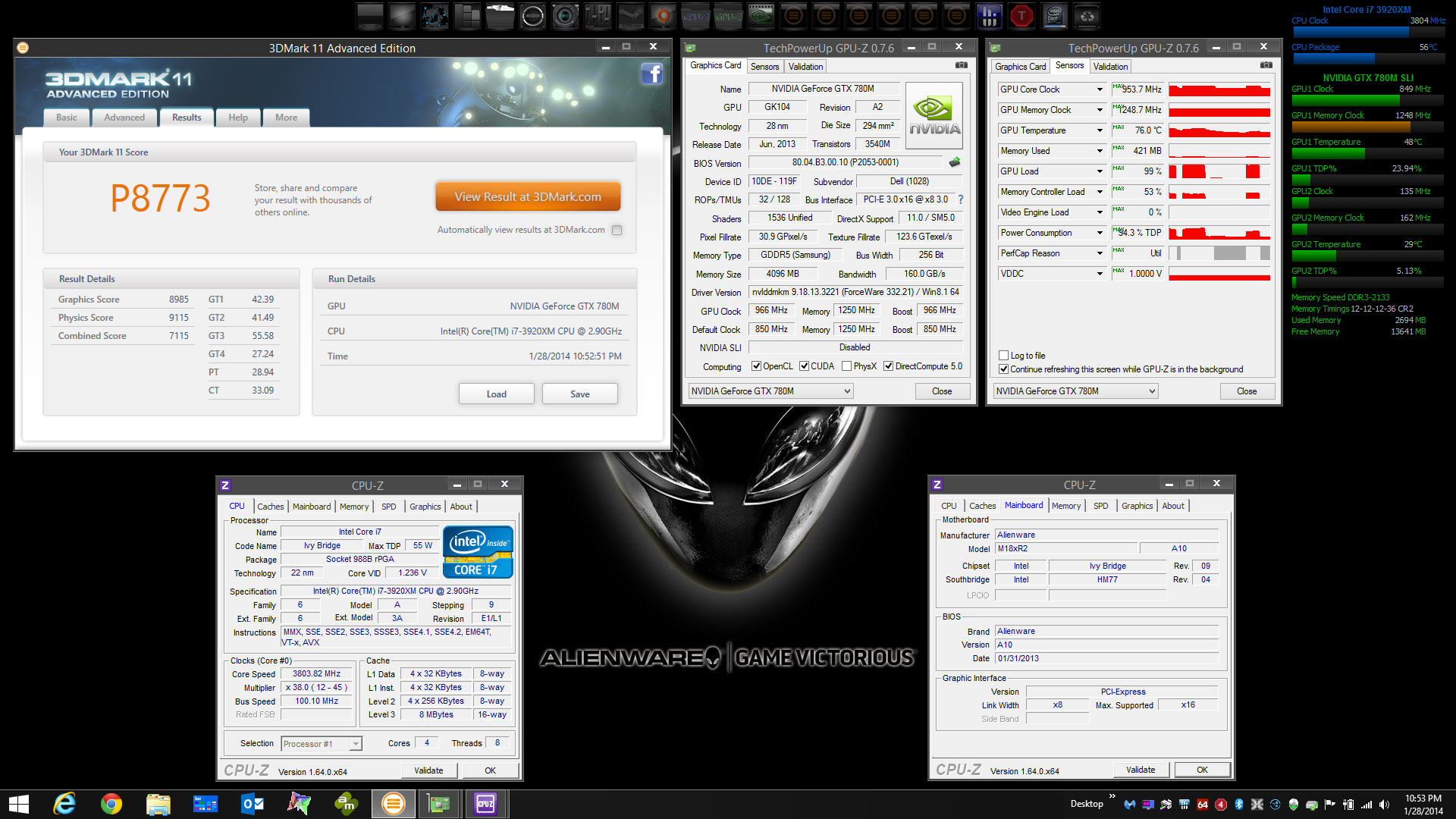Expand the GPU Core Clock sensor dropdown
1456x819 pixels.
[1100, 89]
